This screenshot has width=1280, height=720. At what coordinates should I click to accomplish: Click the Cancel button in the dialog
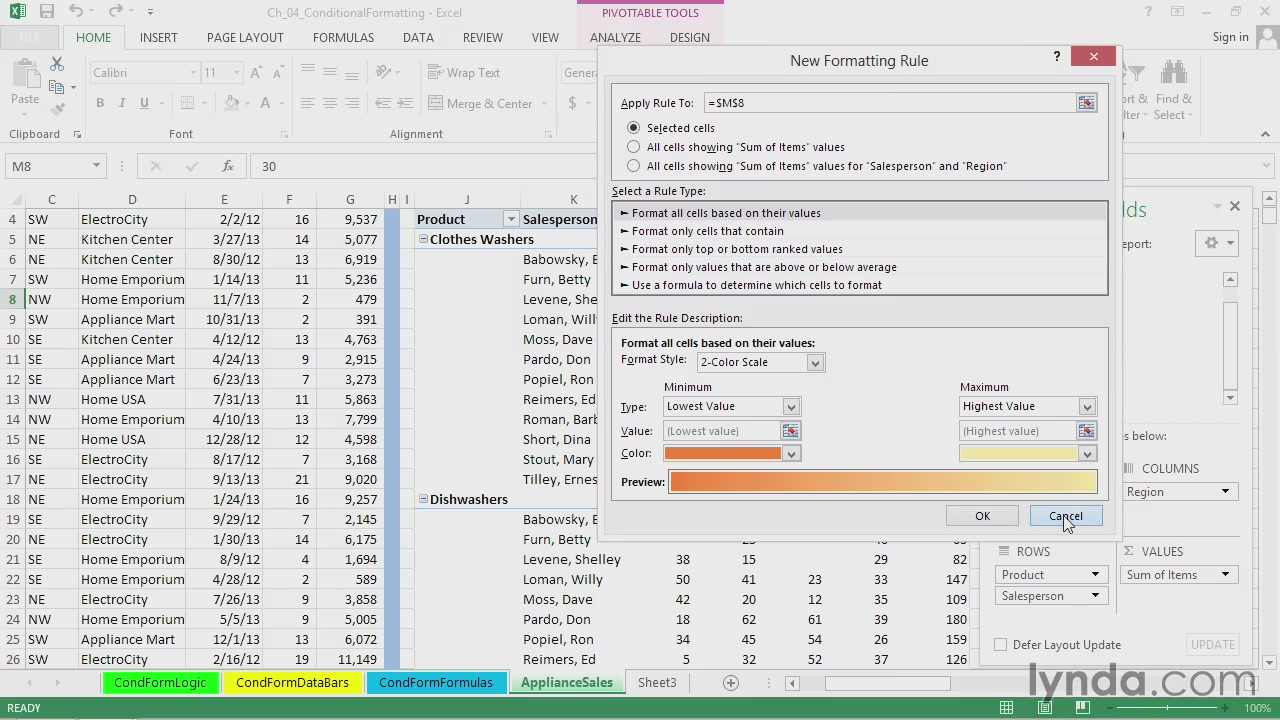pyautogui.click(x=1066, y=516)
